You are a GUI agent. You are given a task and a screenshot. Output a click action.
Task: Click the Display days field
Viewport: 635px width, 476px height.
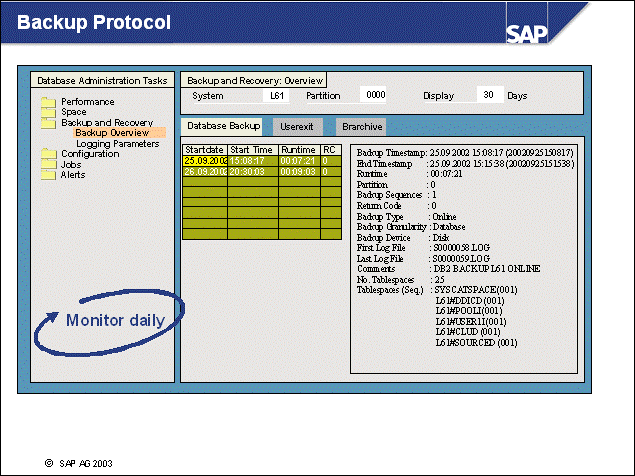point(488,96)
